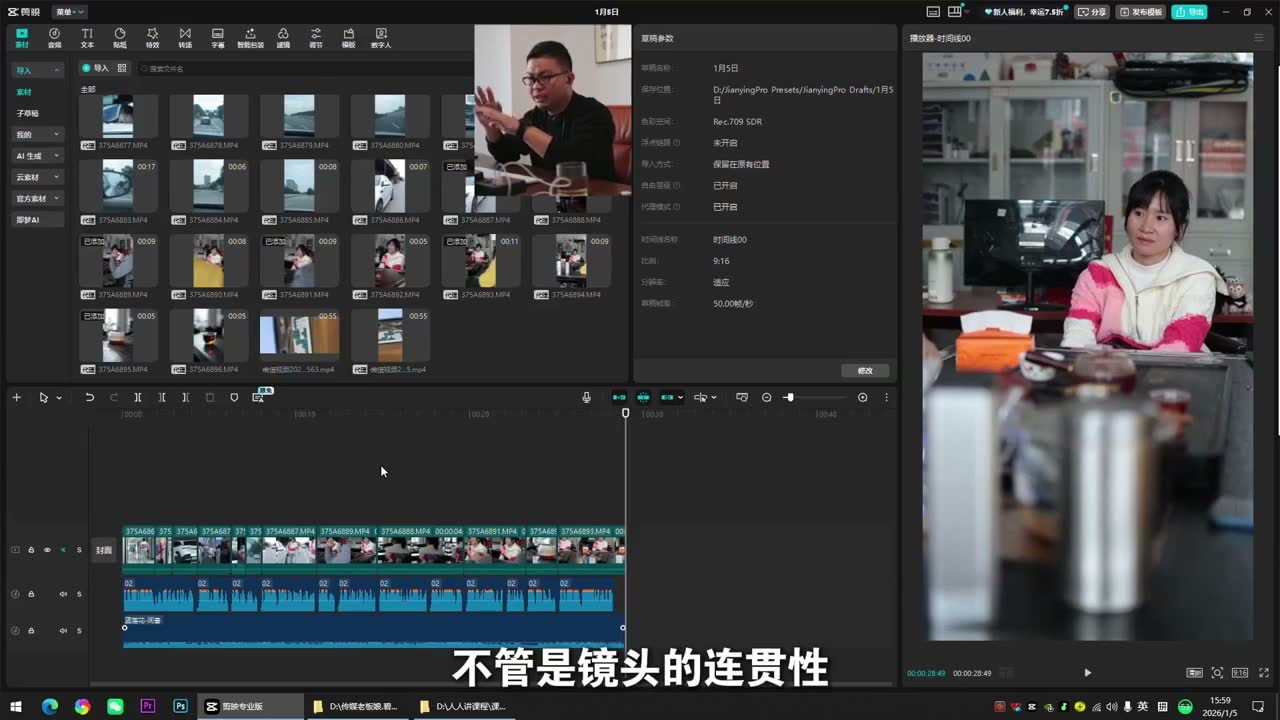Open the 调节 (Adjust) panel icon

[x=316, y=38]
